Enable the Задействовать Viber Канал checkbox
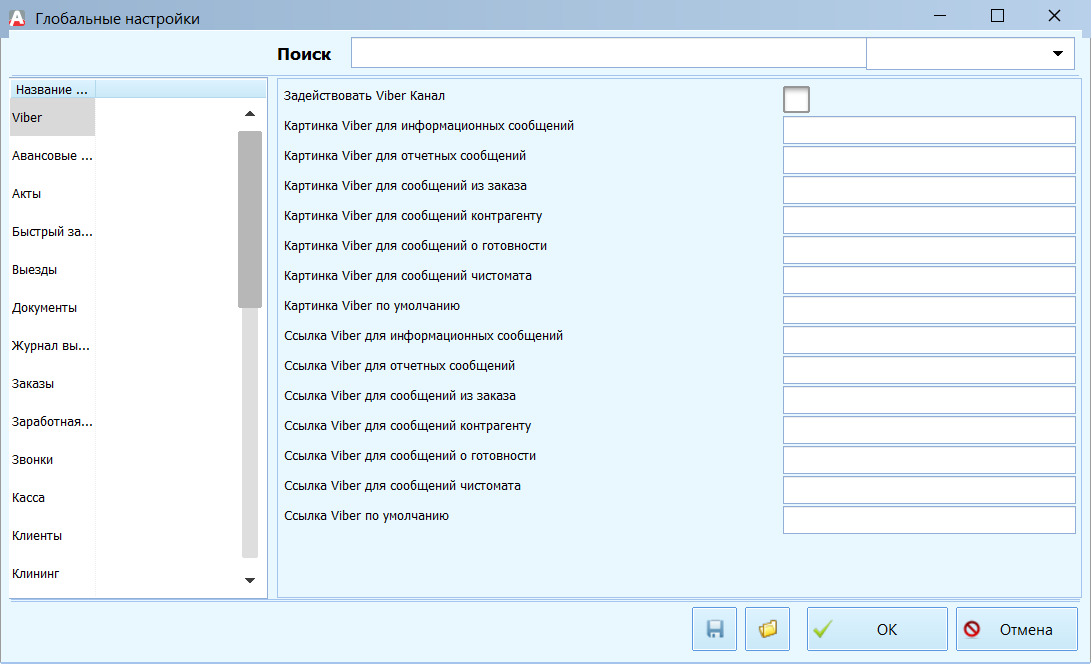The width and height of the screenshot is (1091, 664). click(796, 99)
